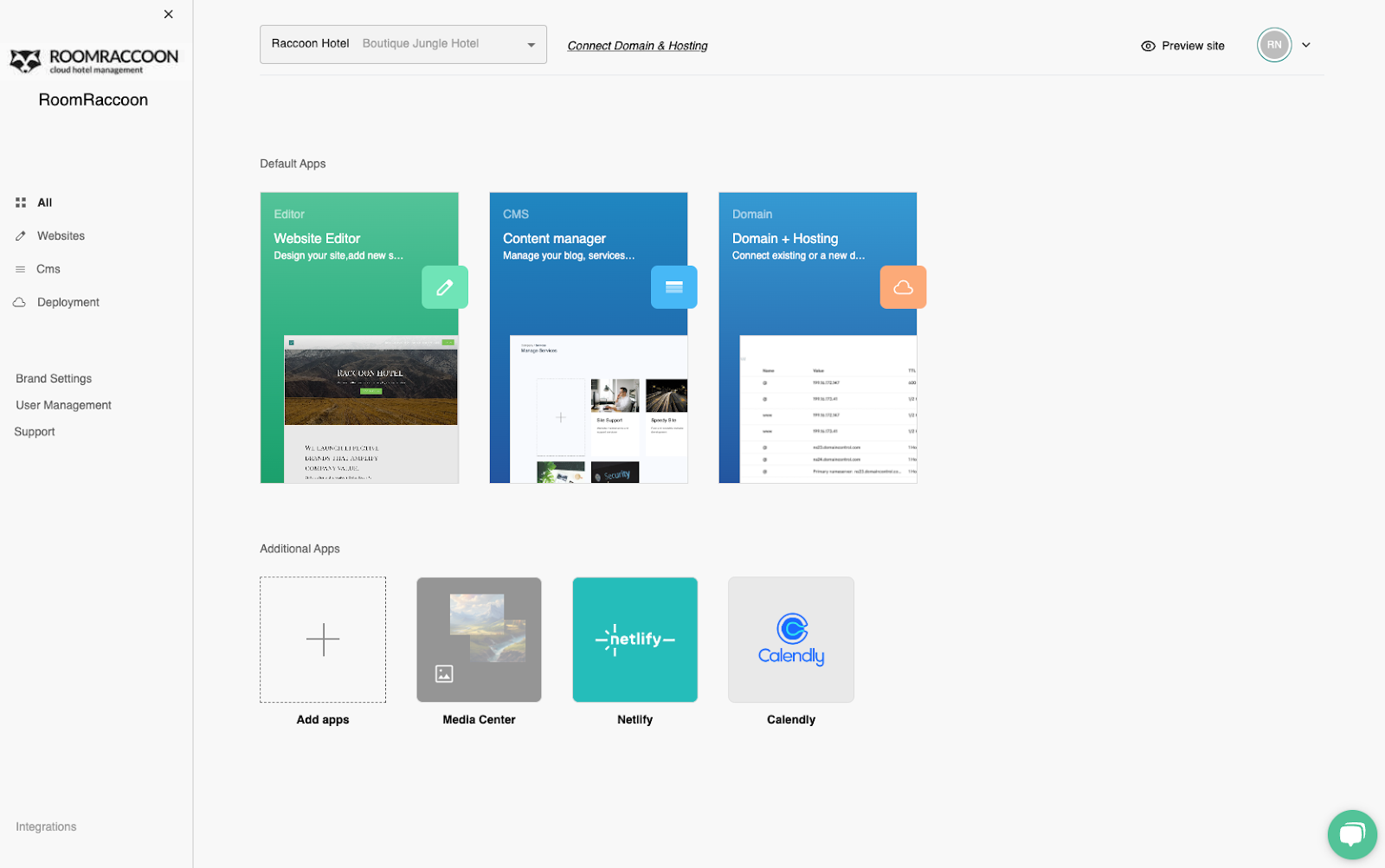
Task: Click the Deployment cloud icon in sidebar
Action: [20, 302]
